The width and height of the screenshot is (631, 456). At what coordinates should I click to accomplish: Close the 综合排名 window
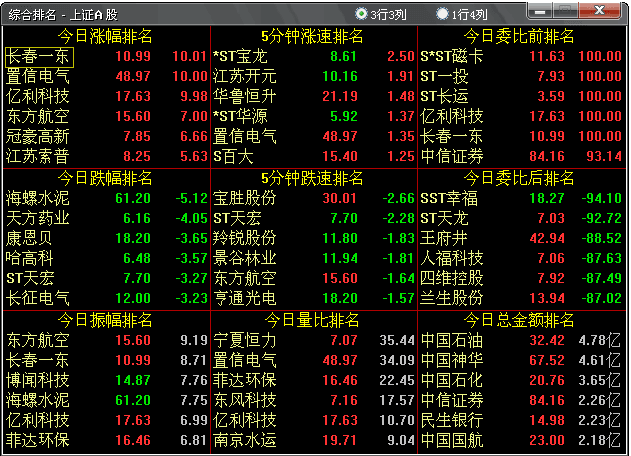tap(600, 10)
